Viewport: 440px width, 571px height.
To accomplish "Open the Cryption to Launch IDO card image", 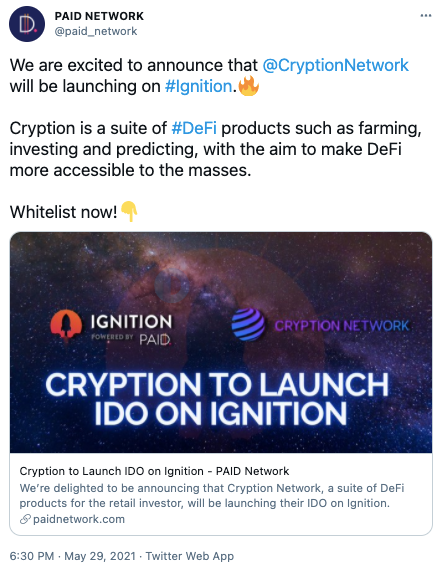I will 221,342.
